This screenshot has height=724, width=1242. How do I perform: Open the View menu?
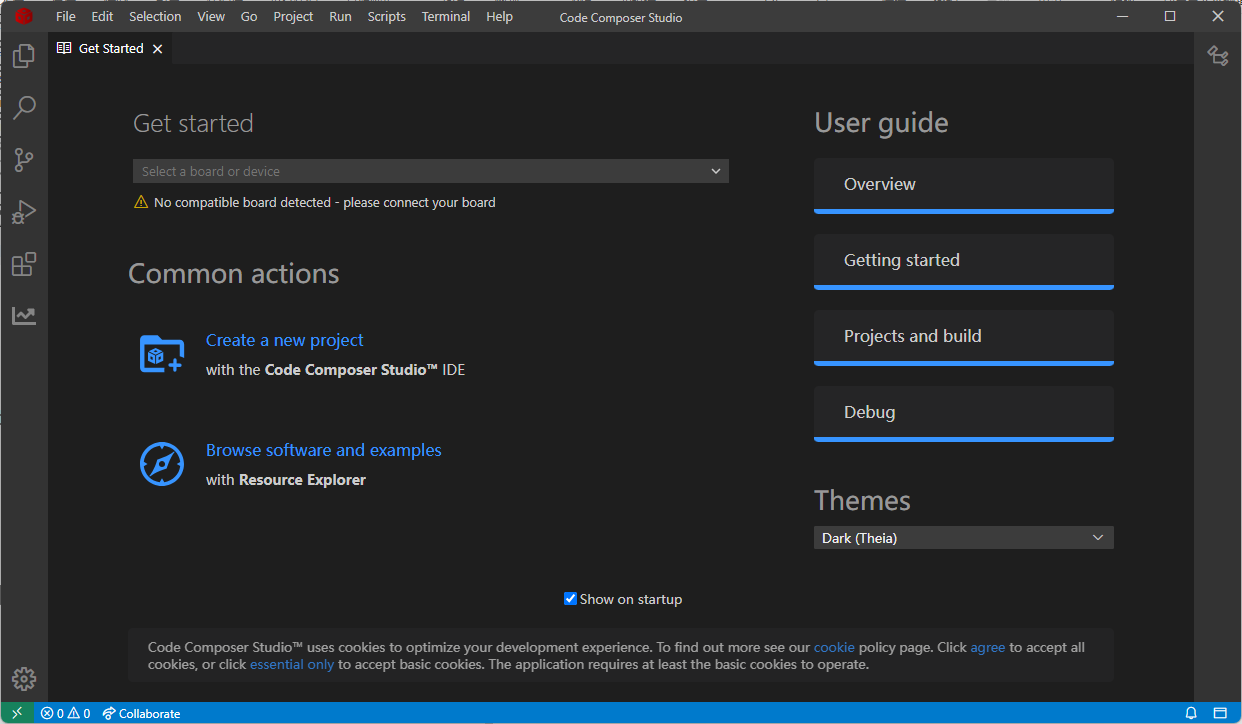coord(211,17)
